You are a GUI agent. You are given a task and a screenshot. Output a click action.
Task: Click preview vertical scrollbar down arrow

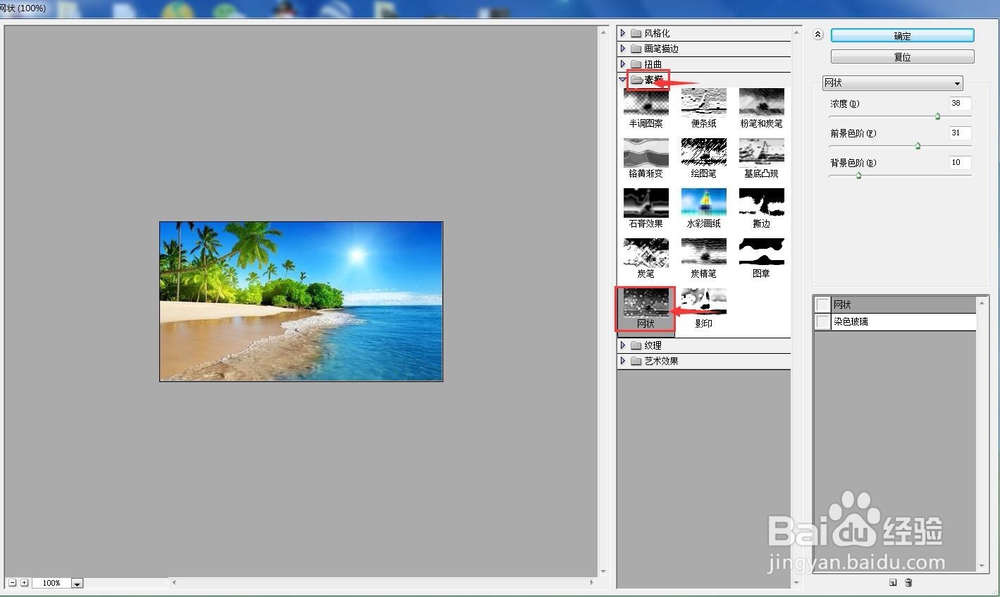(603, 571)
